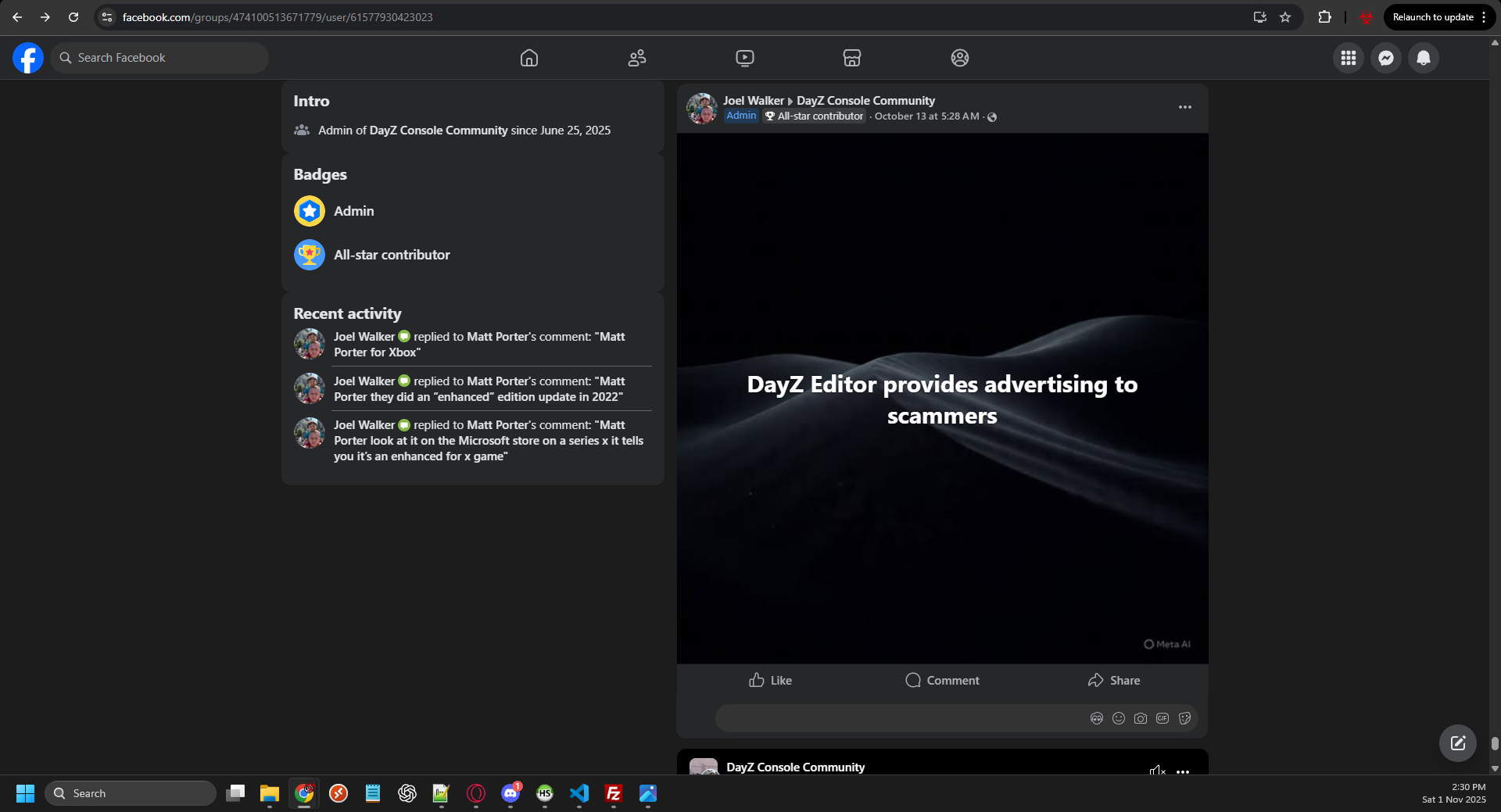
Task: Open the Windows Start menu
Action: coord(25,793)
